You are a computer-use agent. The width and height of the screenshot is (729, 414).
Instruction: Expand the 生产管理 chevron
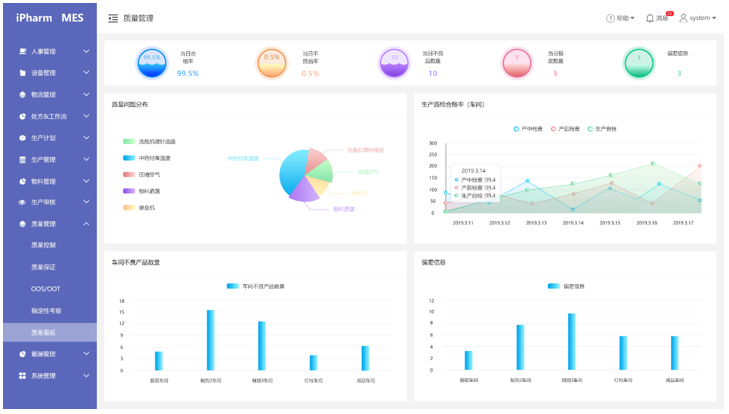(x=86, y=160)
